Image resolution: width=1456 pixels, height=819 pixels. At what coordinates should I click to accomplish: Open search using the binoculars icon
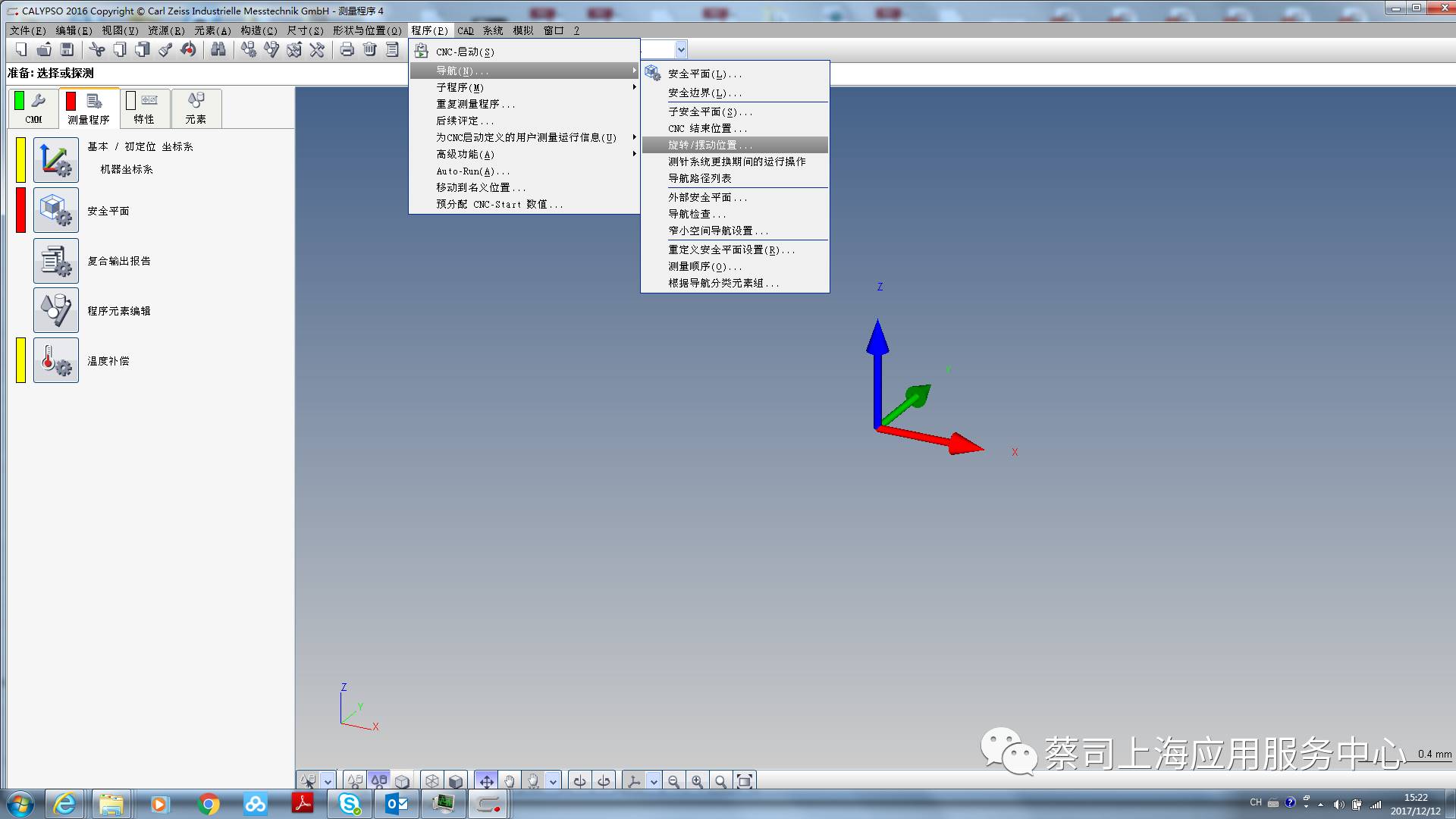[x=218, y=50]
